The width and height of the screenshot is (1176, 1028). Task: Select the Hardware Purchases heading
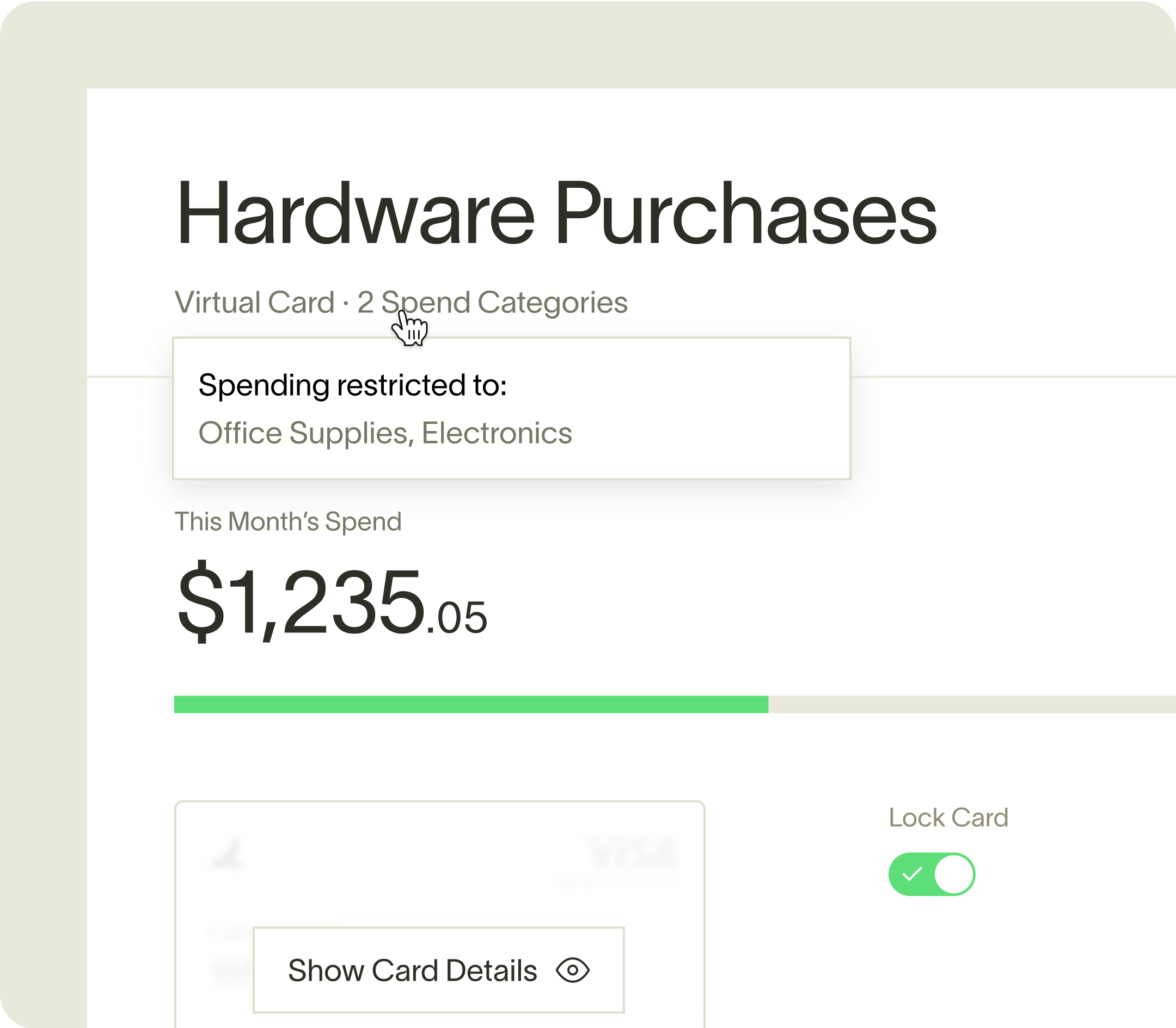pos(556,213)
